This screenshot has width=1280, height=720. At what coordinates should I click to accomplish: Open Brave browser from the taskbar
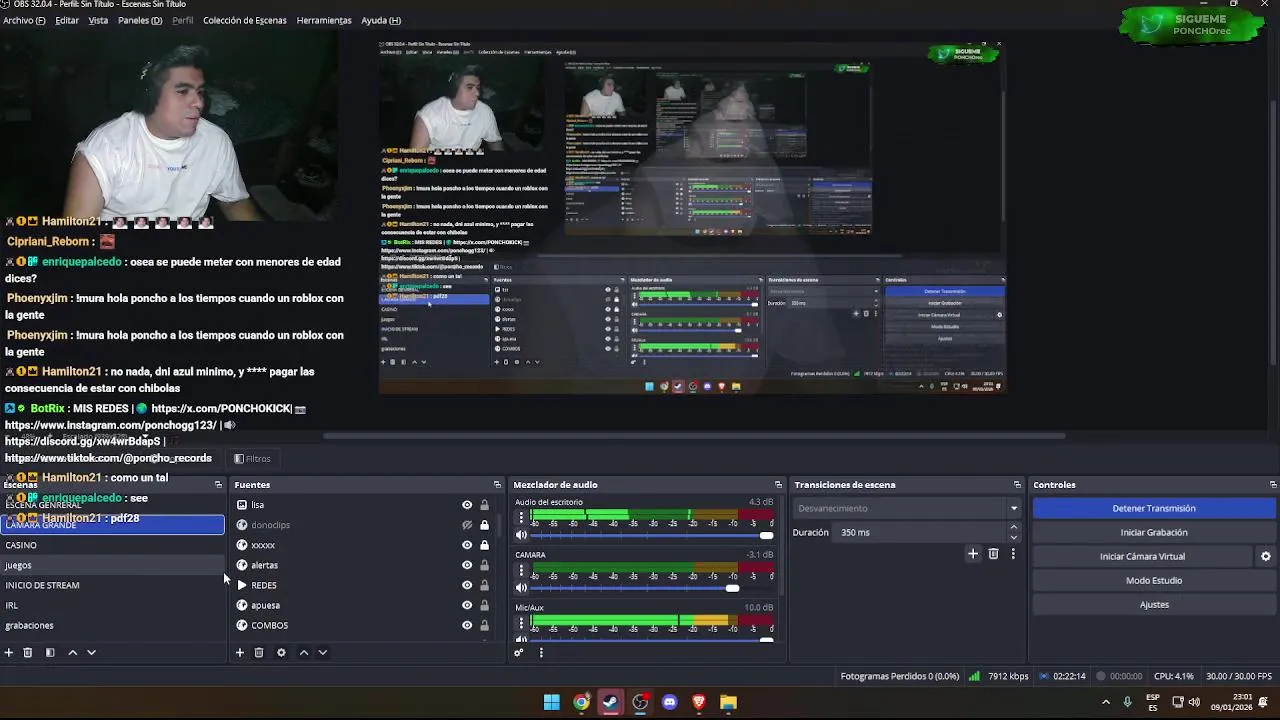tap(699, 702)
